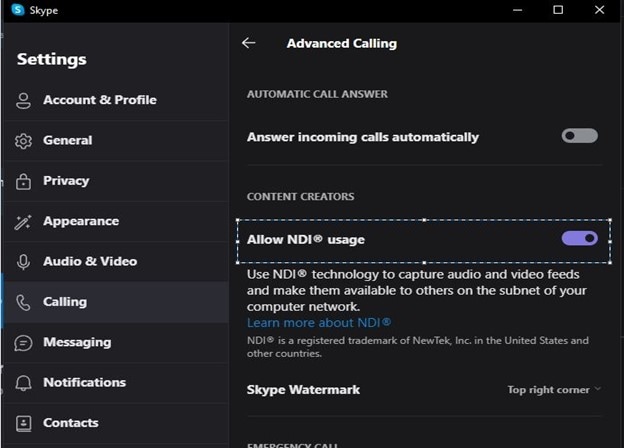
Task: Enable Answer incoming calls automatically toggle
Action: point(580,136)
